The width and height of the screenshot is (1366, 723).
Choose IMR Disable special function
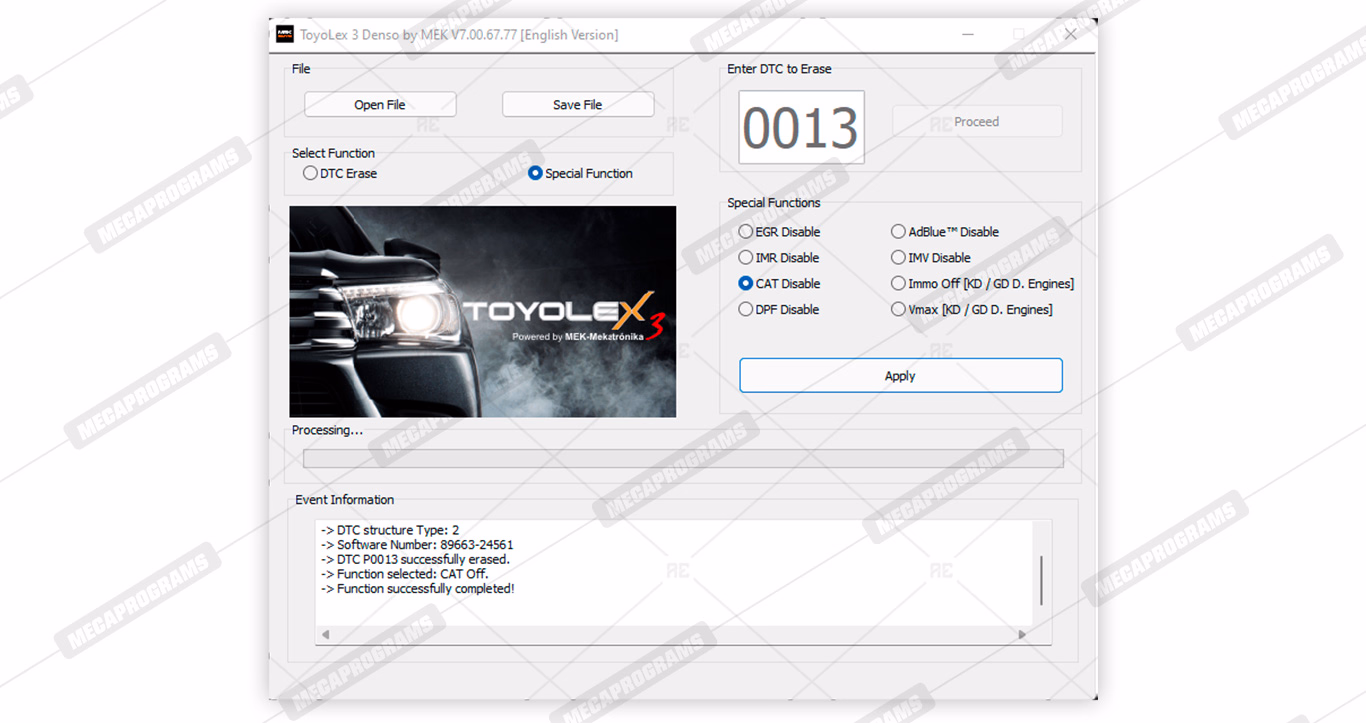point(778,258)
